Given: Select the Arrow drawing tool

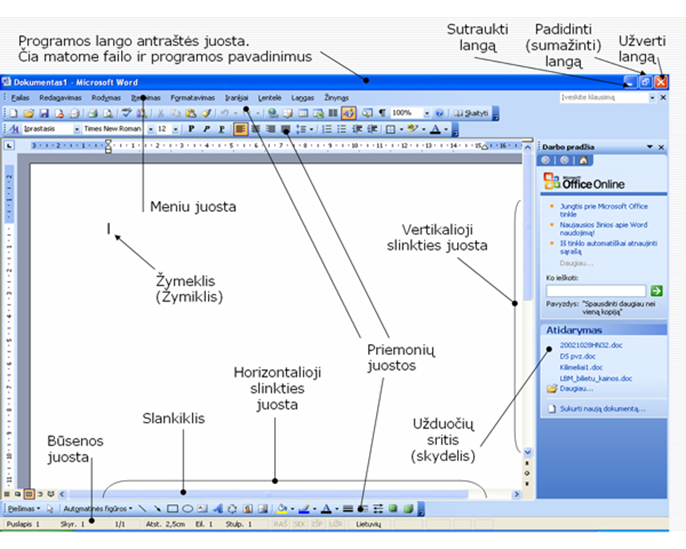Looking at the screenshot, I should coord(157,509).
